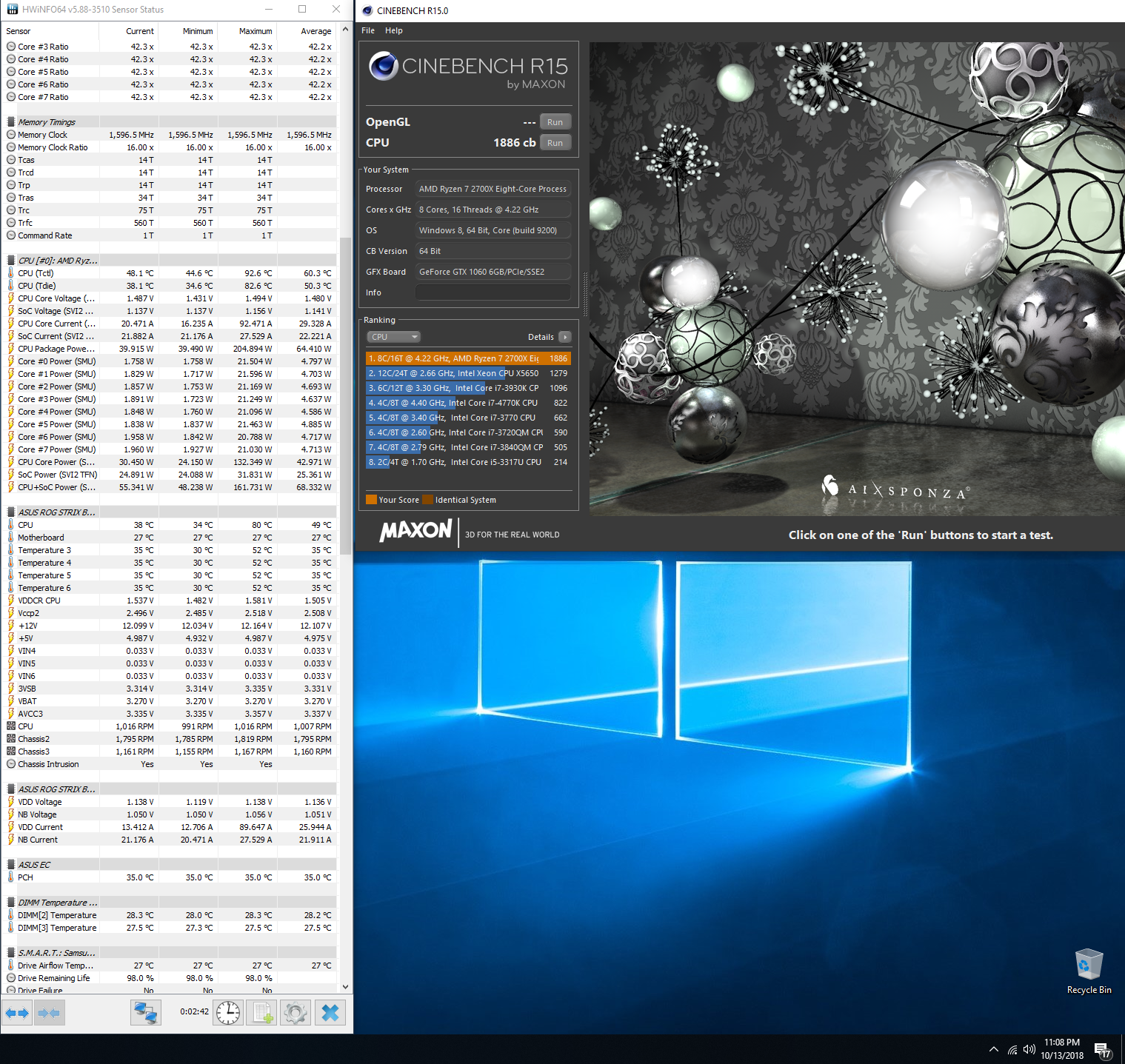This screenshot has width=1125, height=1064.
Task: Select ranking entry Intel Core i7-3720QM
Action: tap(468, 432)
